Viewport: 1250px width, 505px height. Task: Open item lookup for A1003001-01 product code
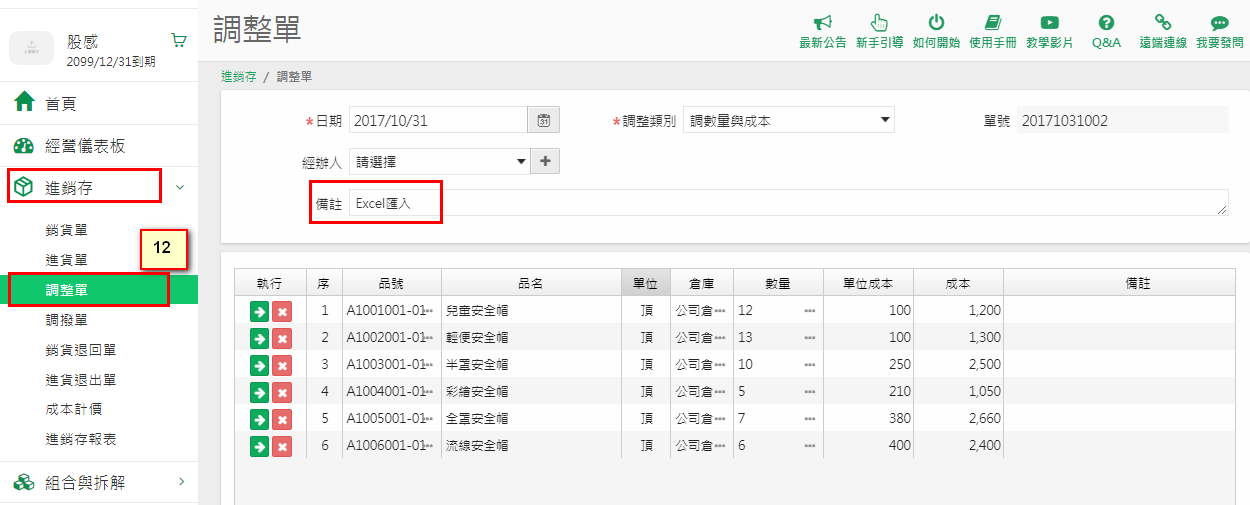pyautogui.click(x=430, y=365)
